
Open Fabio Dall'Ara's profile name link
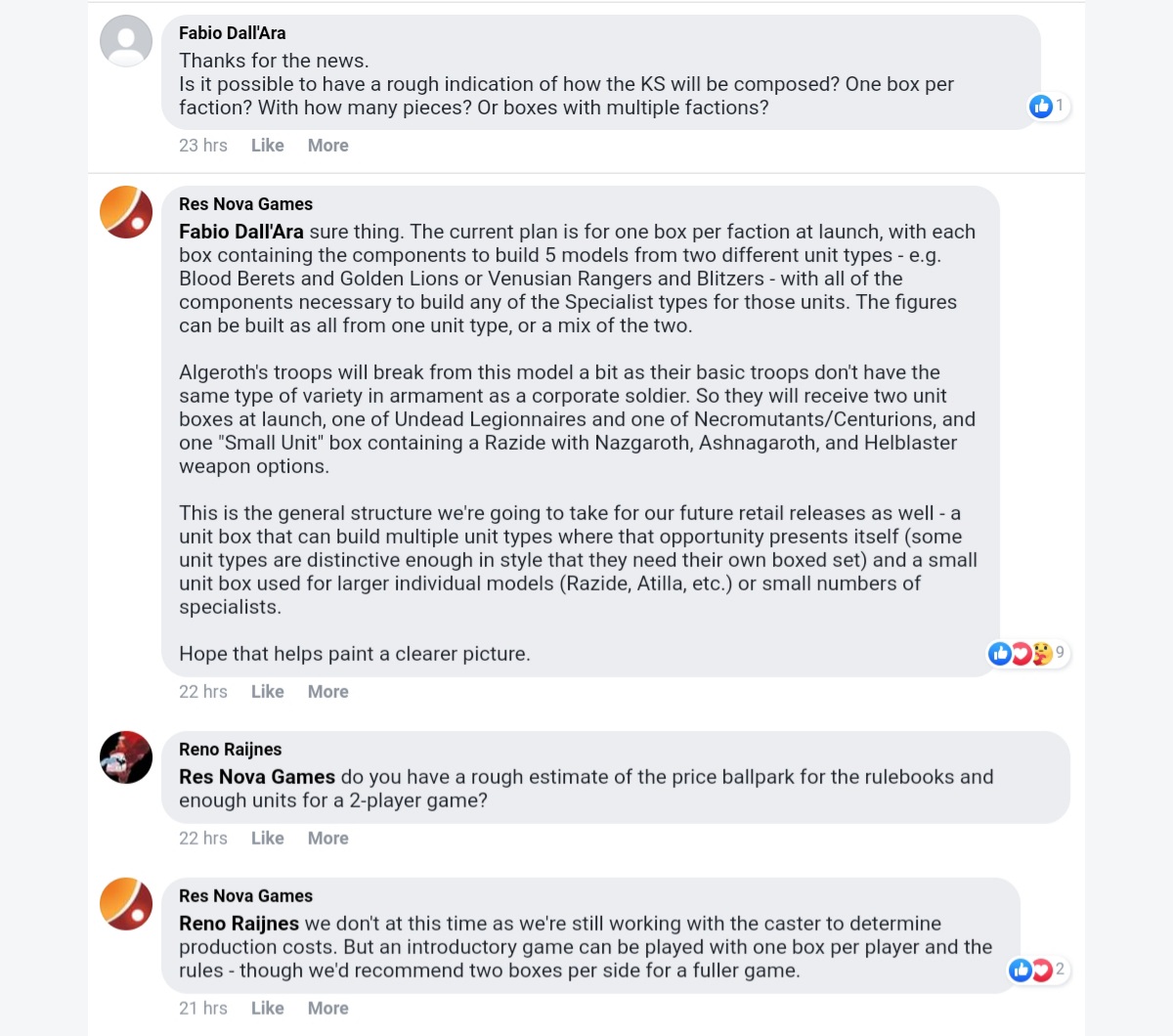[232, 33]
